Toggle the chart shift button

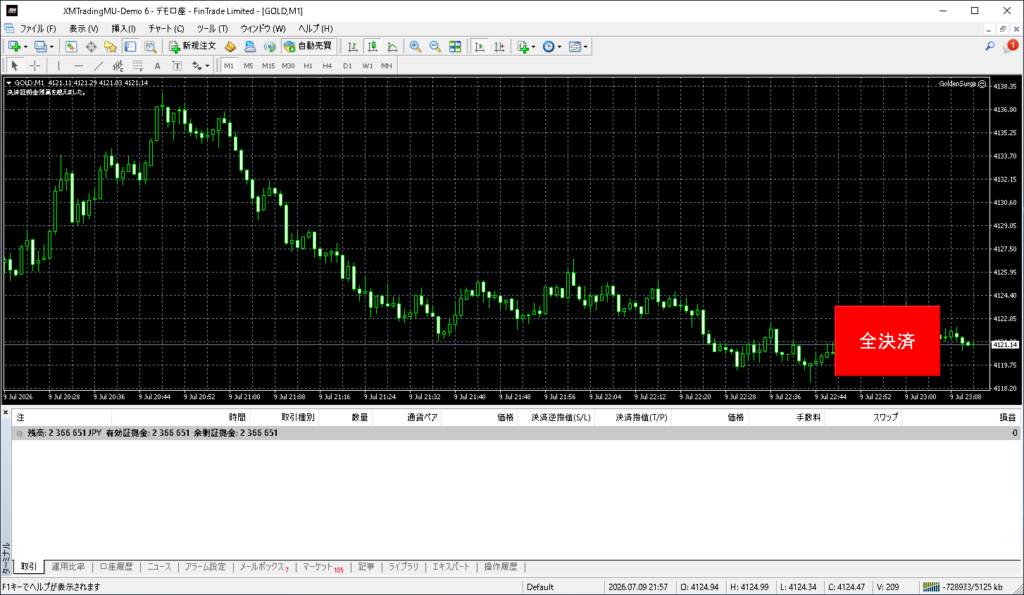point(499,46)
